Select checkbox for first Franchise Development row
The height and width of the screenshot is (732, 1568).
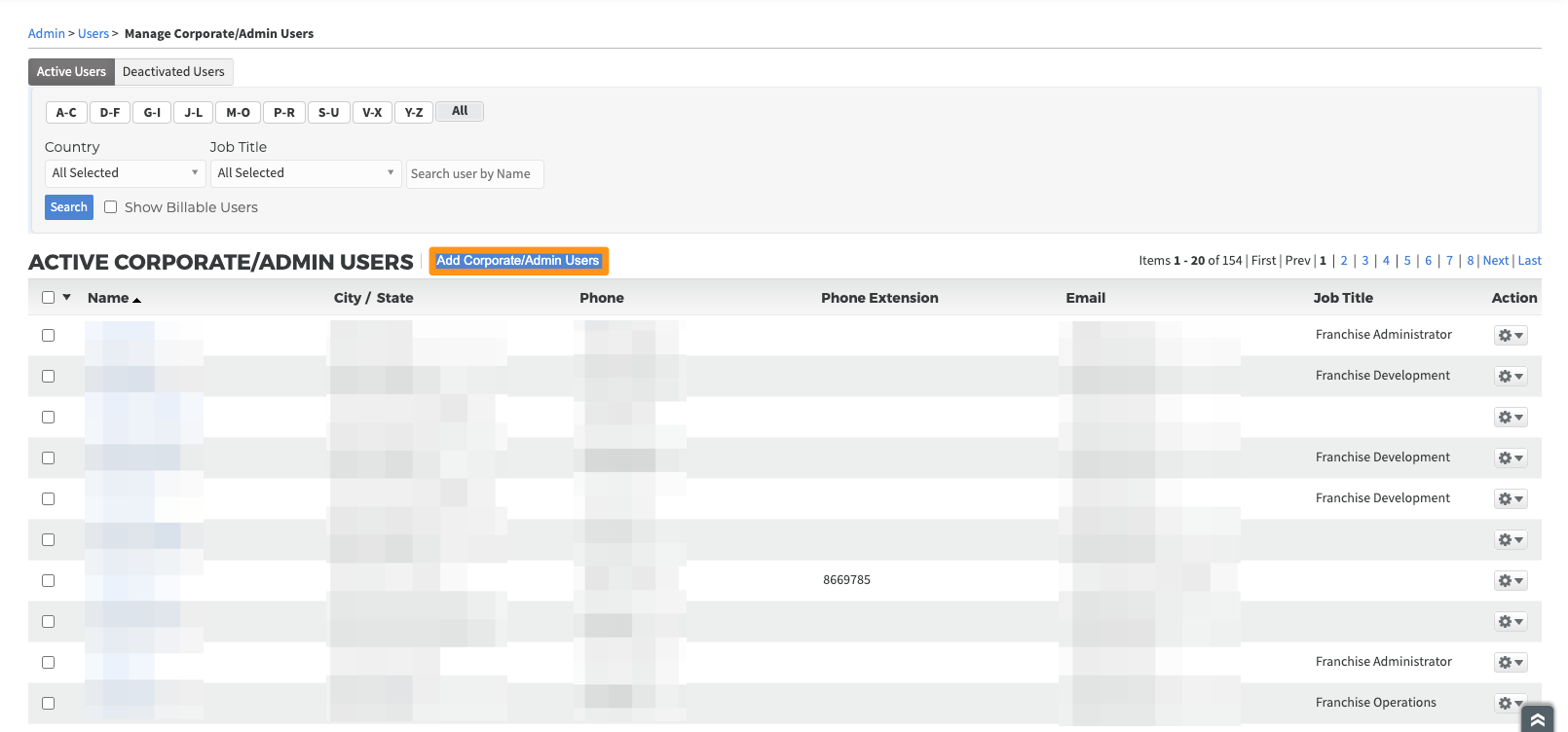48,376
